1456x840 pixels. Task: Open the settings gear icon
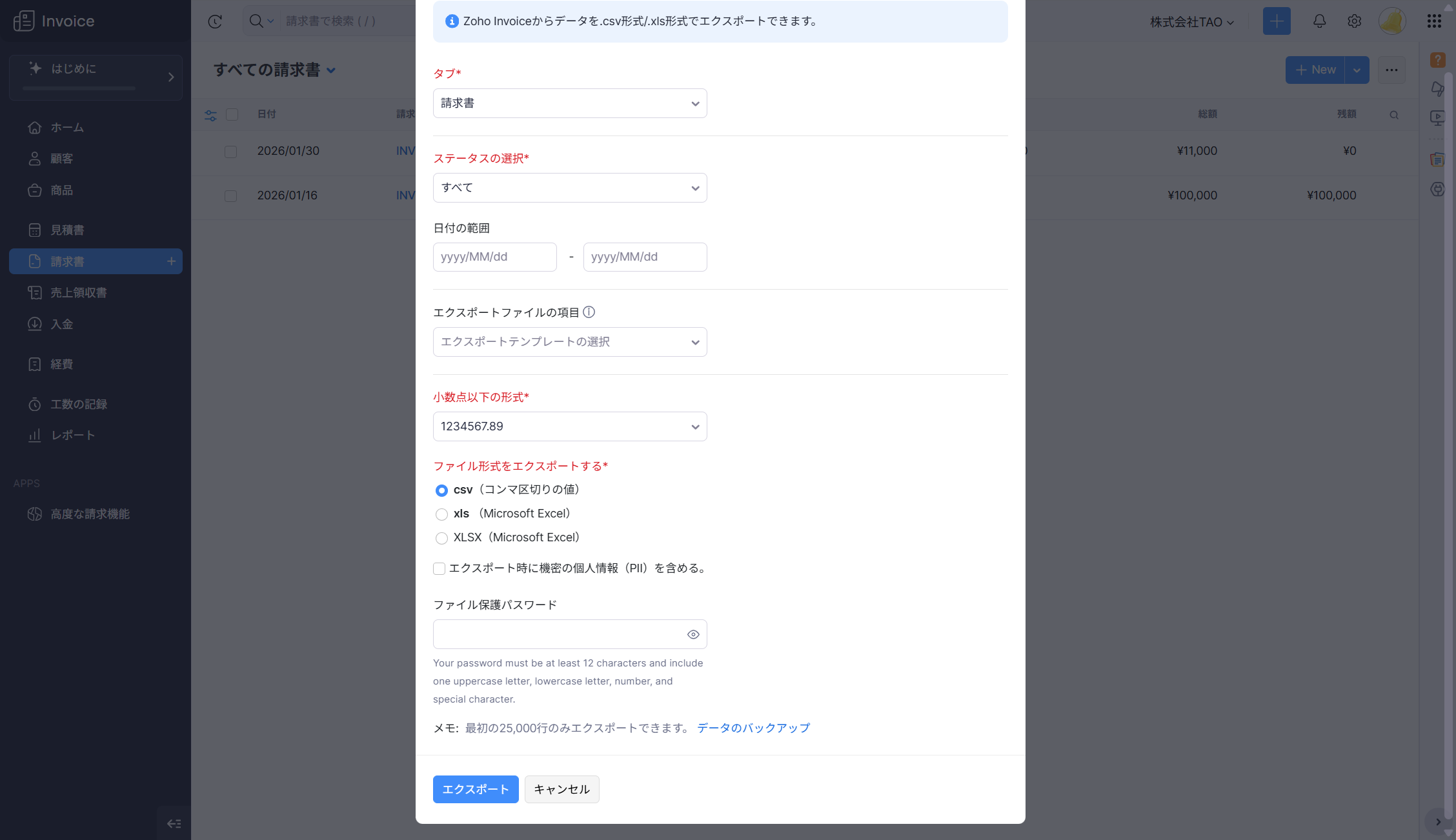click(x=1354, y=21)
